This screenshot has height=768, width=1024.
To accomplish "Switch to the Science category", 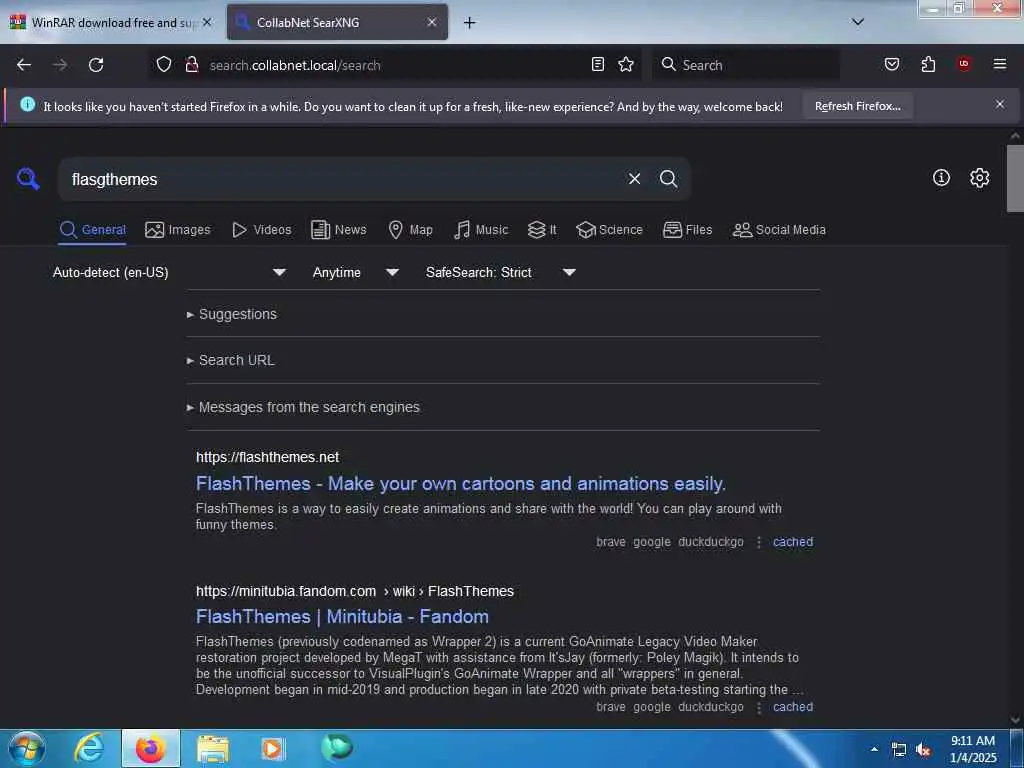I will (x=609, y=230).
